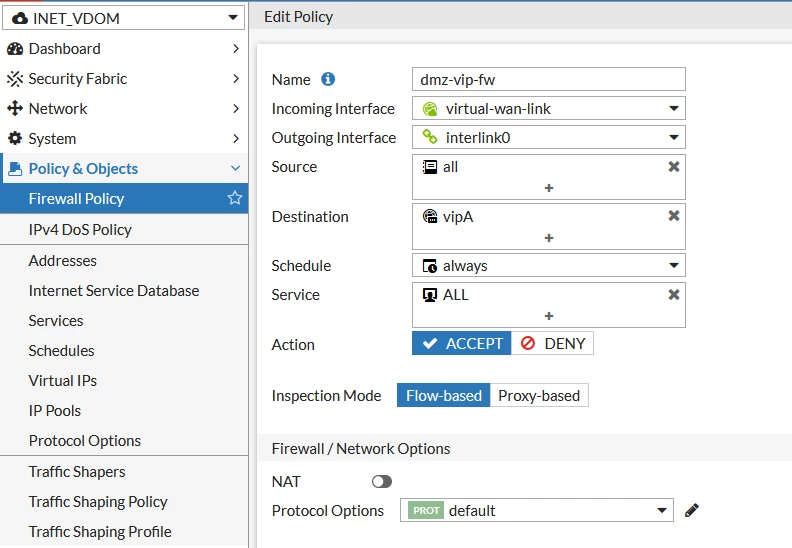Click the ALL service icon
This screenshot has height=548, width=792.
[430, 295]
